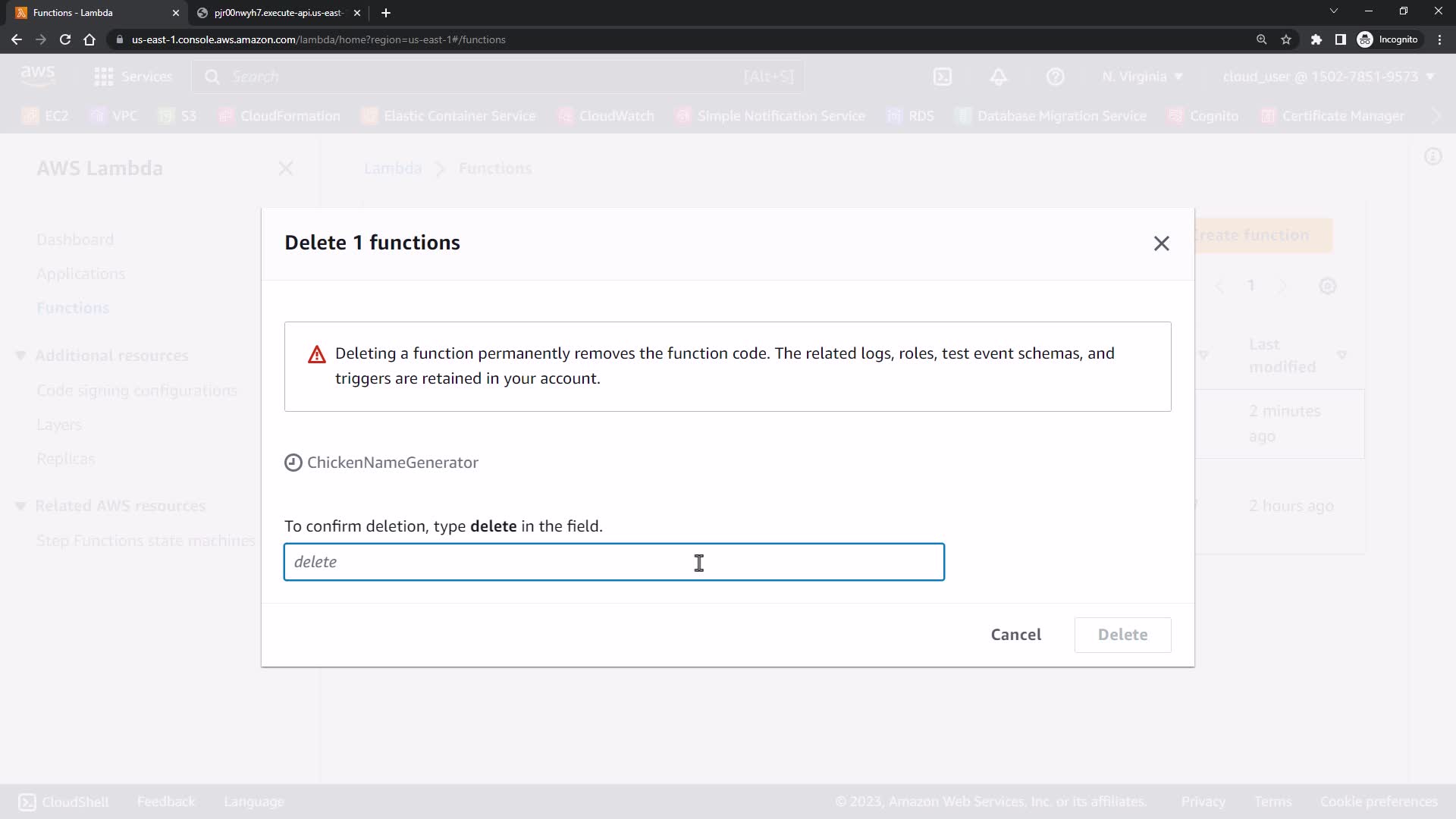The image size is (1456, 819).
Task: Open the tab search dropdown chevron
Action: (x=1333, y=11)
